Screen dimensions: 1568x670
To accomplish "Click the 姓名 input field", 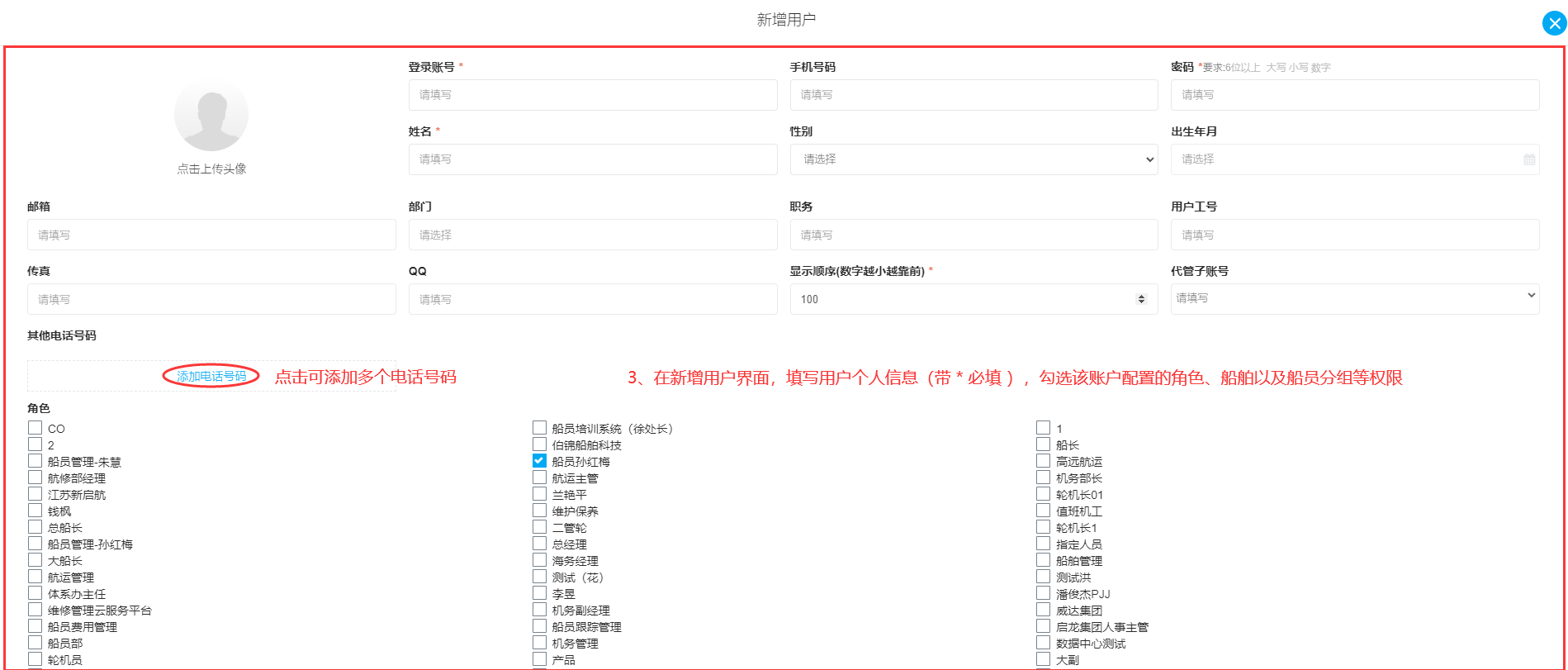I will pyautogui.click(x=593, y=159).
